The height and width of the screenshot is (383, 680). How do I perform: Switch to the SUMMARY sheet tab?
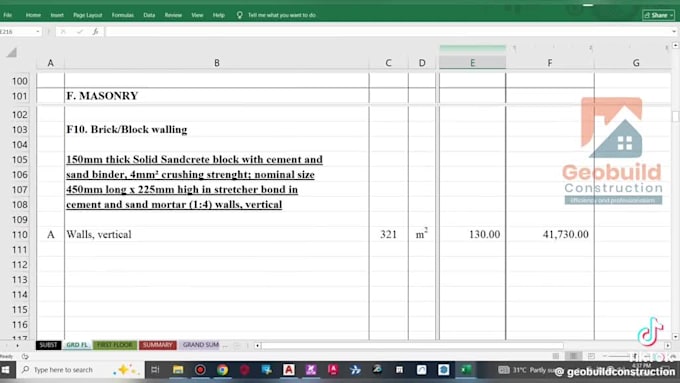157,345
